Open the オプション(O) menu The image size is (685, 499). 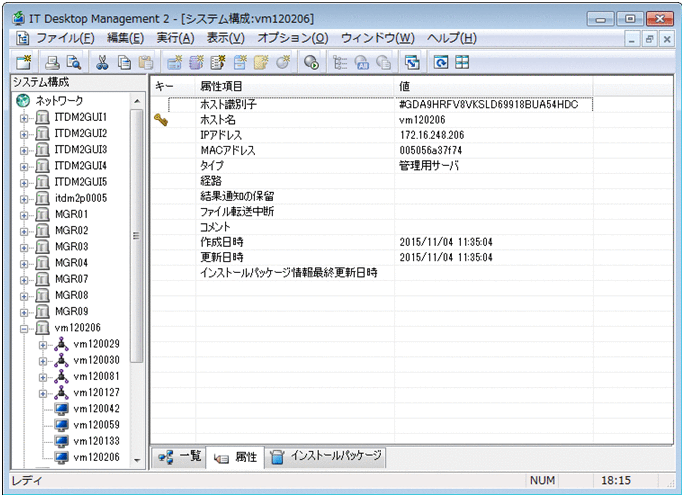293,38
